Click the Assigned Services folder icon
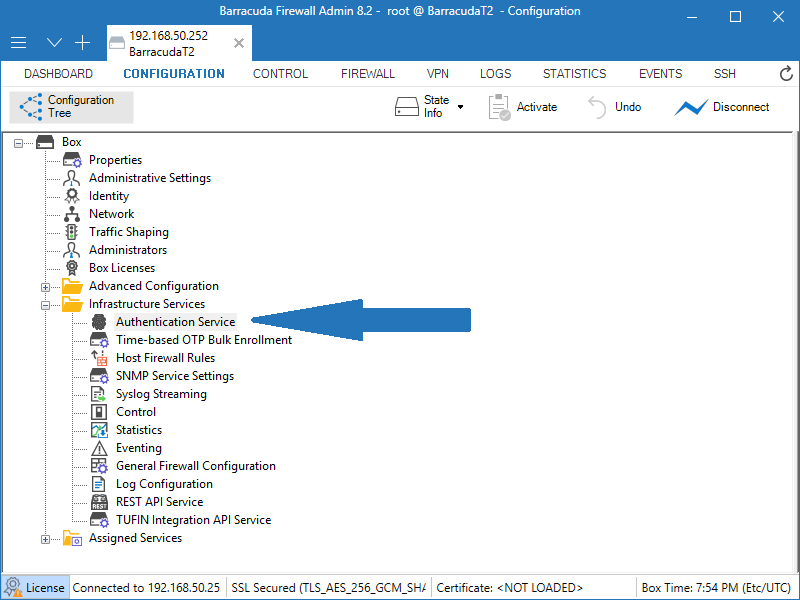 [72, 538]
